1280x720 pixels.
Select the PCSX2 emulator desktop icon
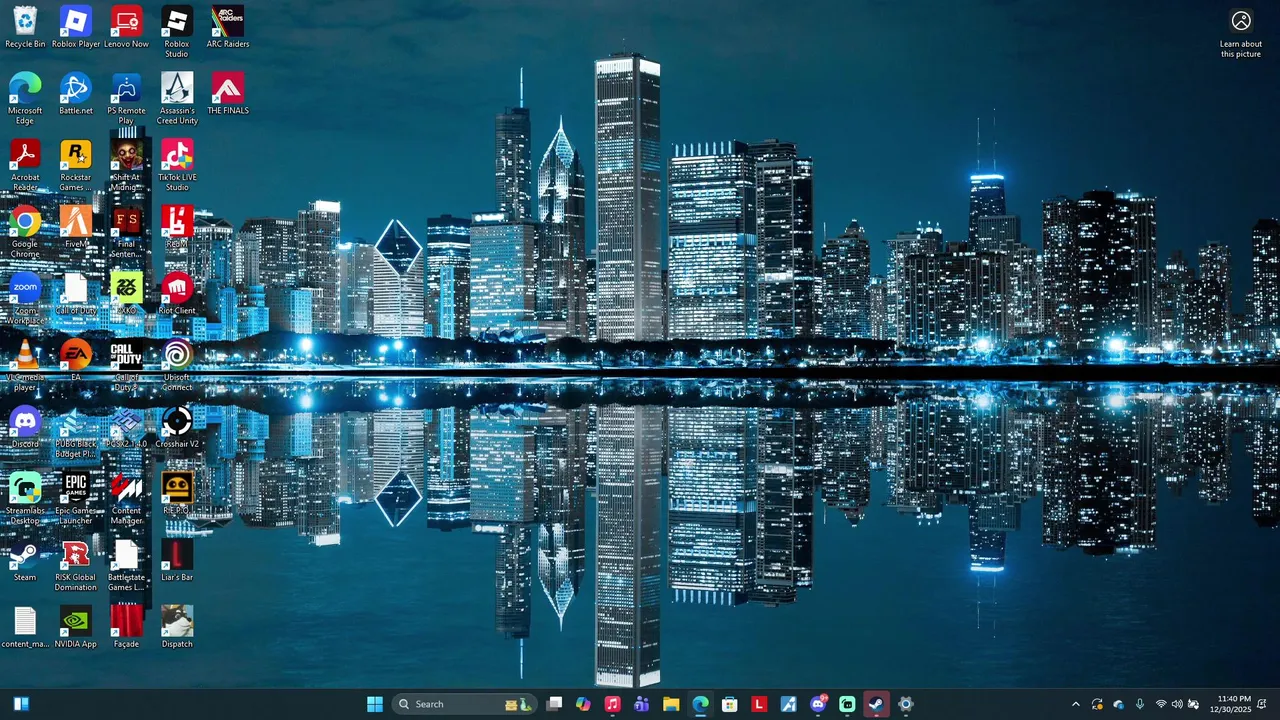(126, 428)
